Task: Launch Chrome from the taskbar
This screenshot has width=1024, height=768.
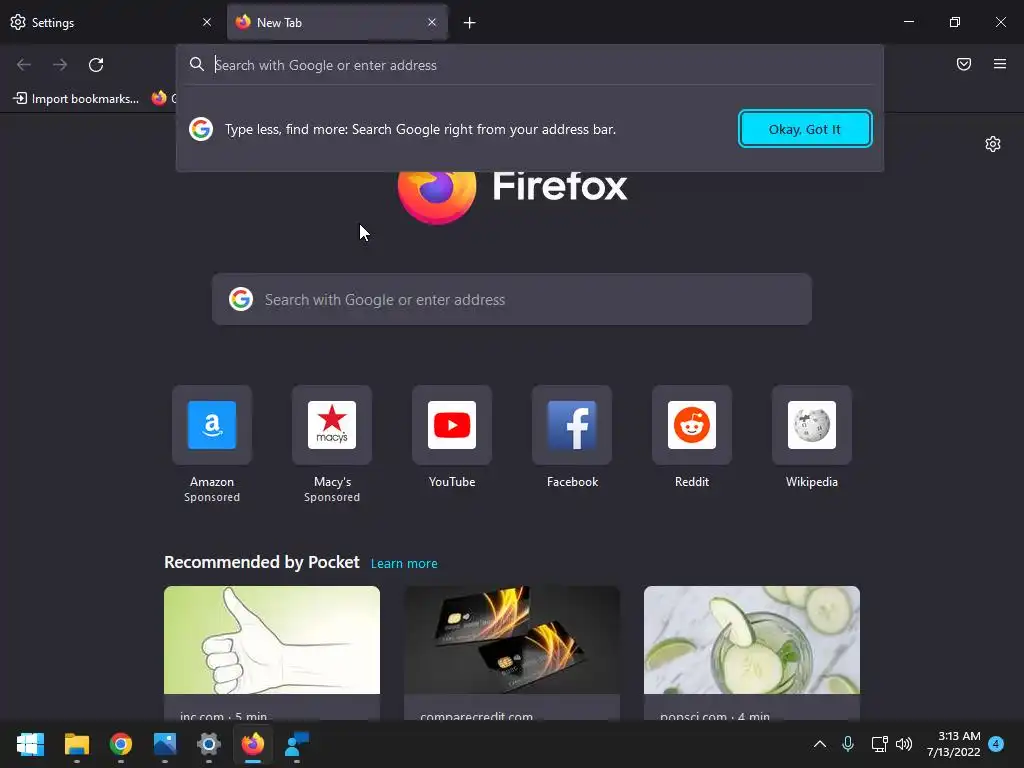Action: click(x=121, y=744)
